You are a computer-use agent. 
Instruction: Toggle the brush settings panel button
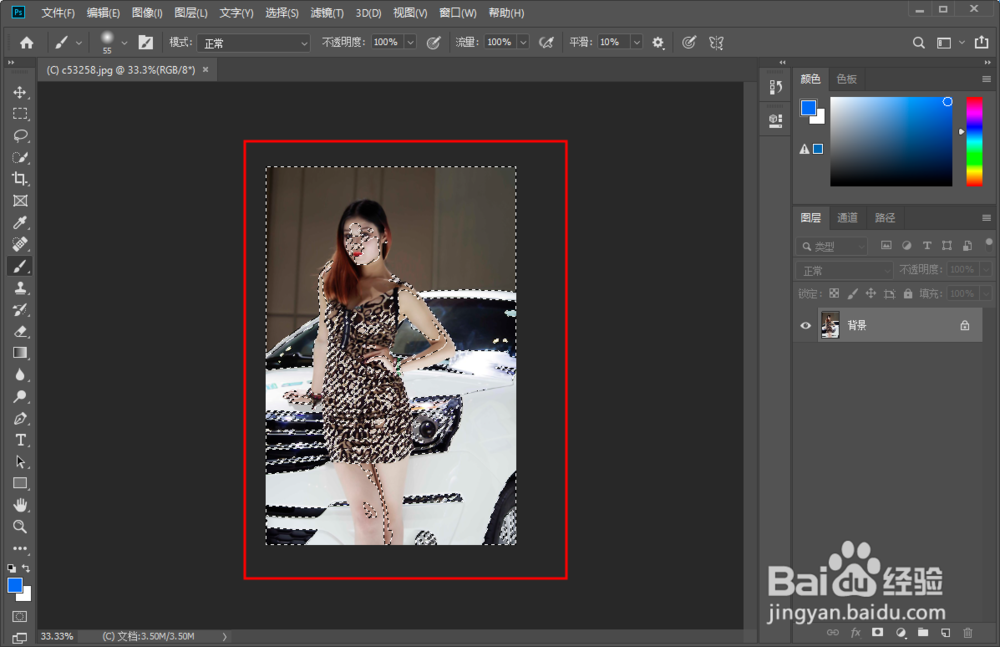[146, 43]
